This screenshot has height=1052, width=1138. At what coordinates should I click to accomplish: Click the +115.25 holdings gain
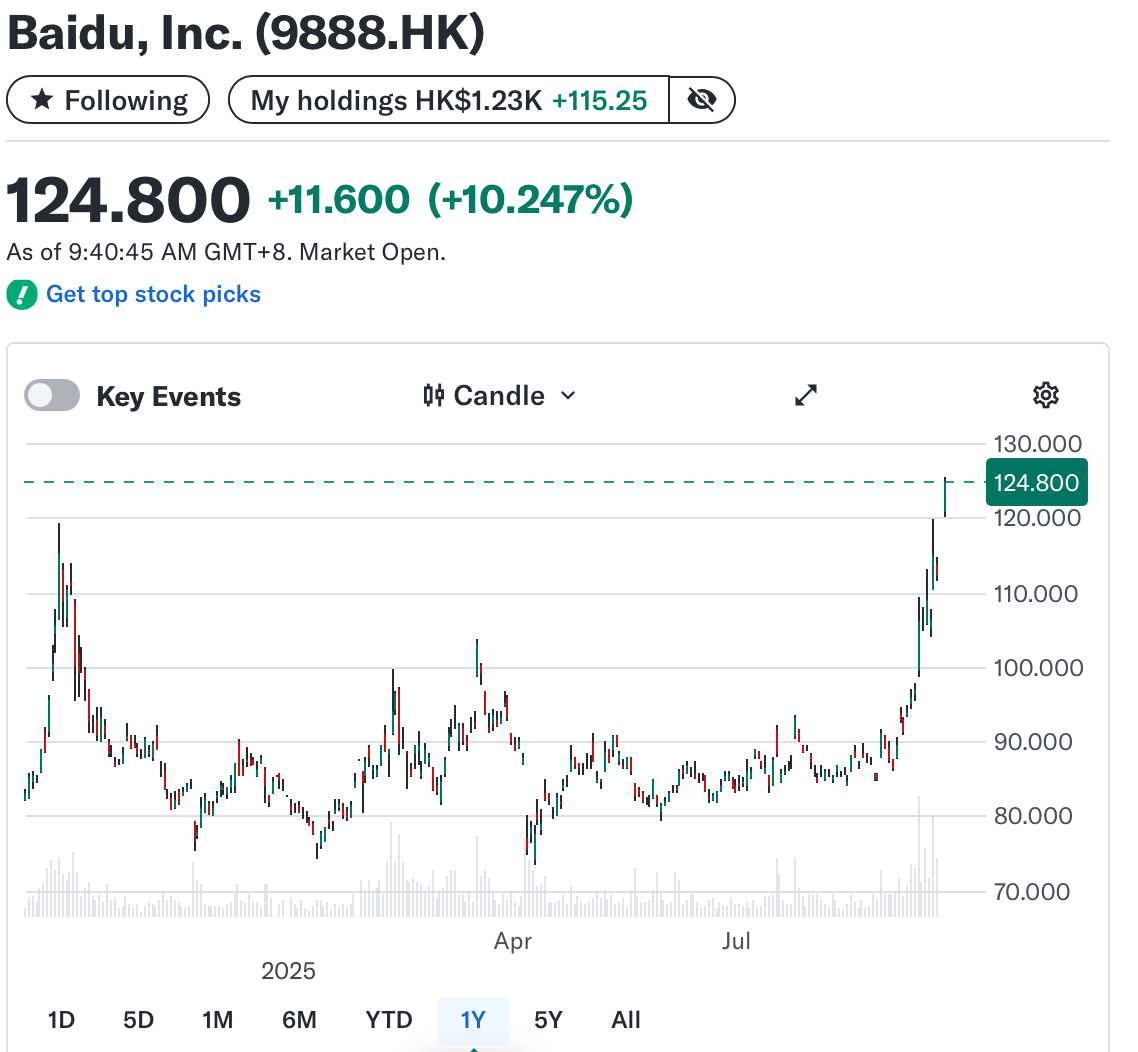[599, 101]
